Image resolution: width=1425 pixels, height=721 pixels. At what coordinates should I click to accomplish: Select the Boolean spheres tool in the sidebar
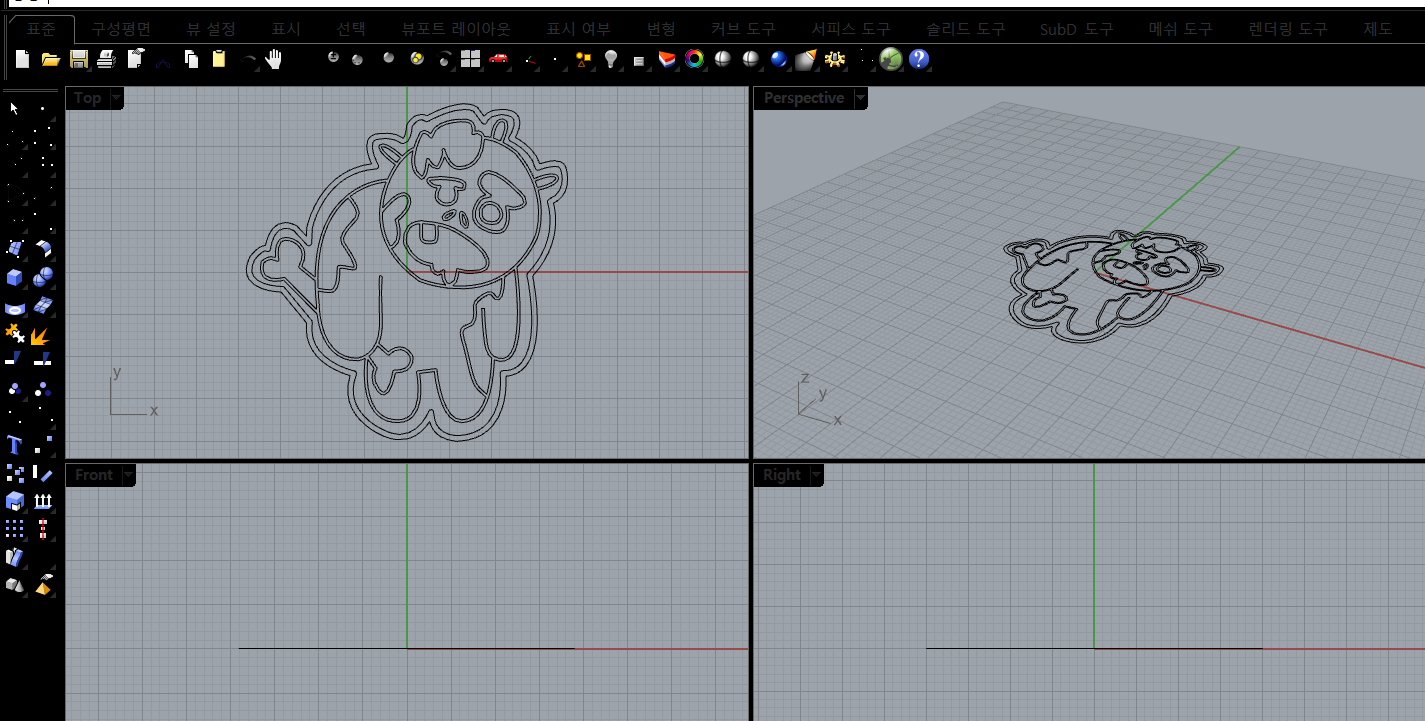point(43,276)
